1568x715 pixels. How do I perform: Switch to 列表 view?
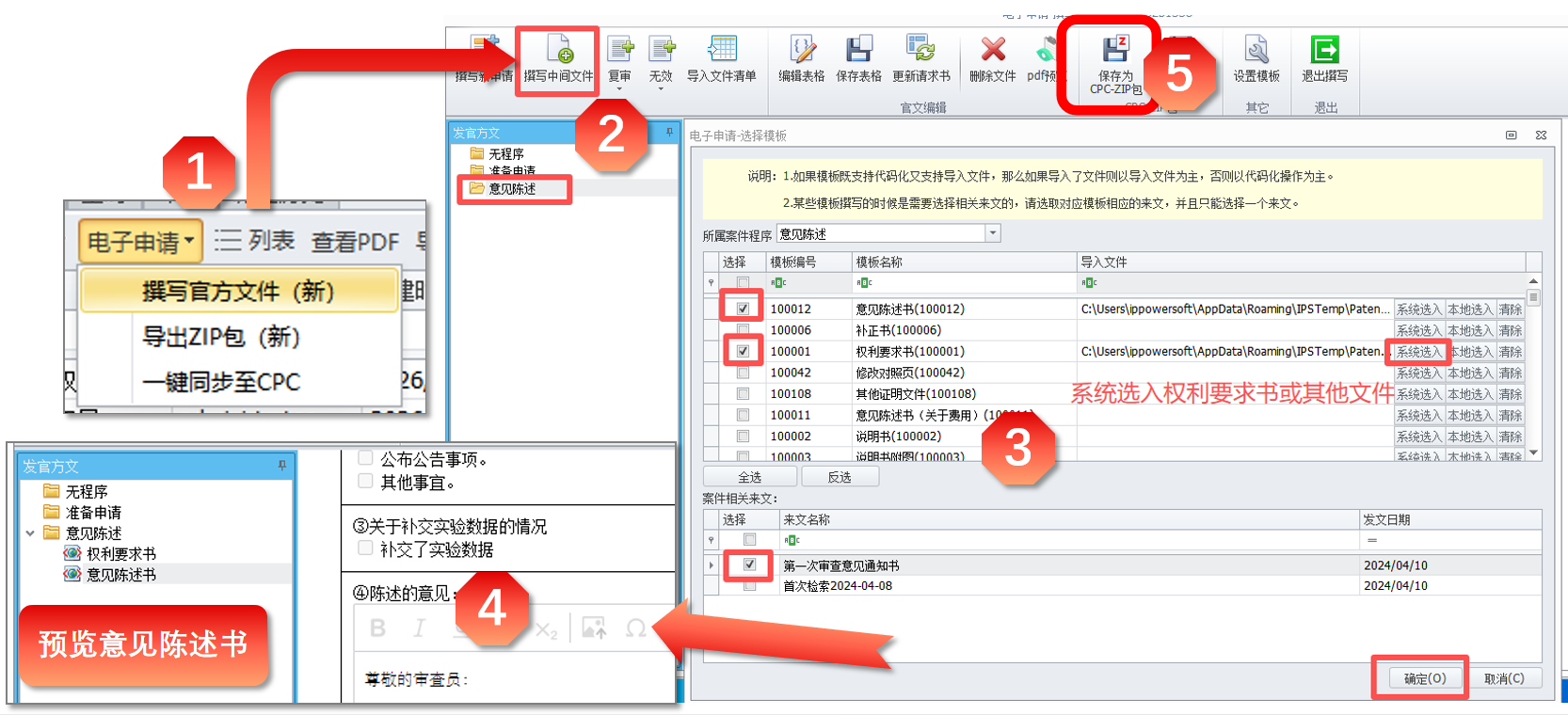(254, 241)
